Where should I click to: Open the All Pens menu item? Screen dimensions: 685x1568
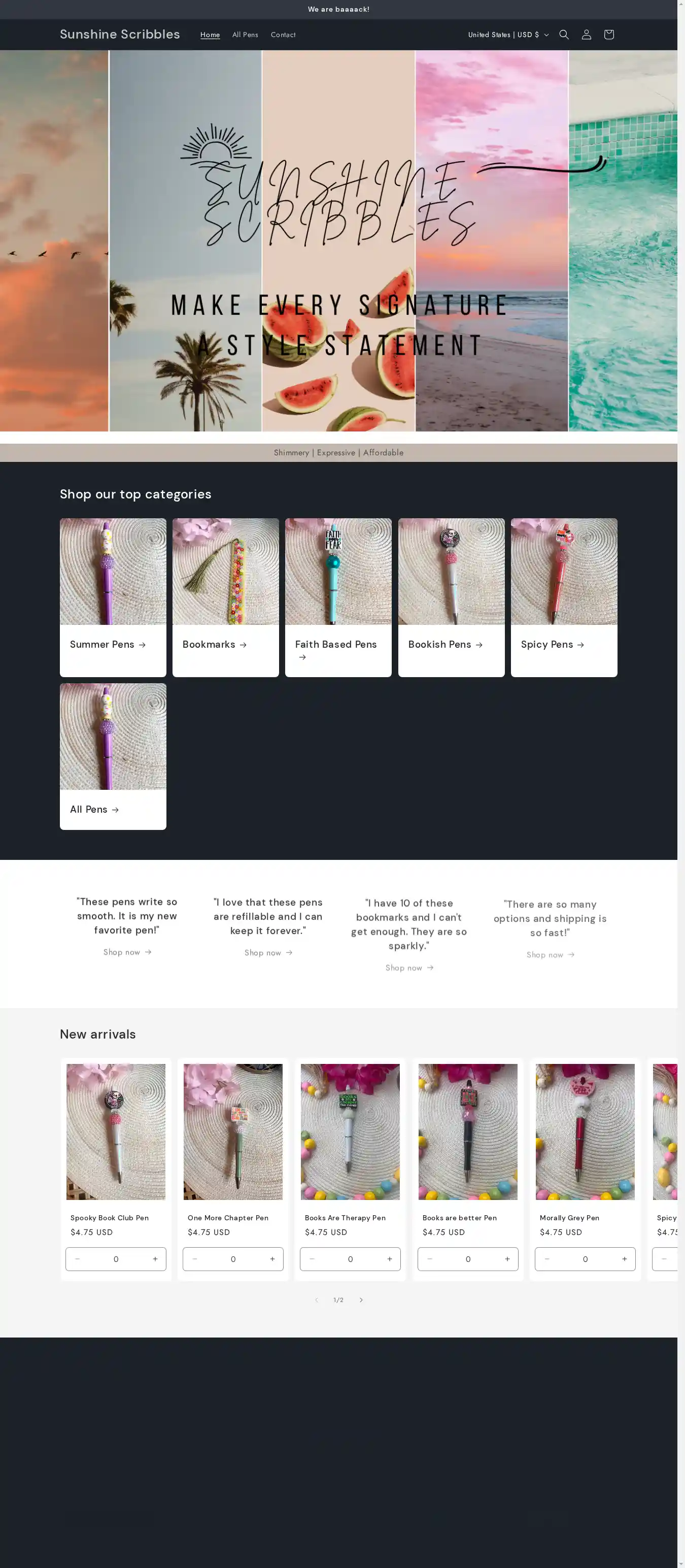[x=245, y=35]
